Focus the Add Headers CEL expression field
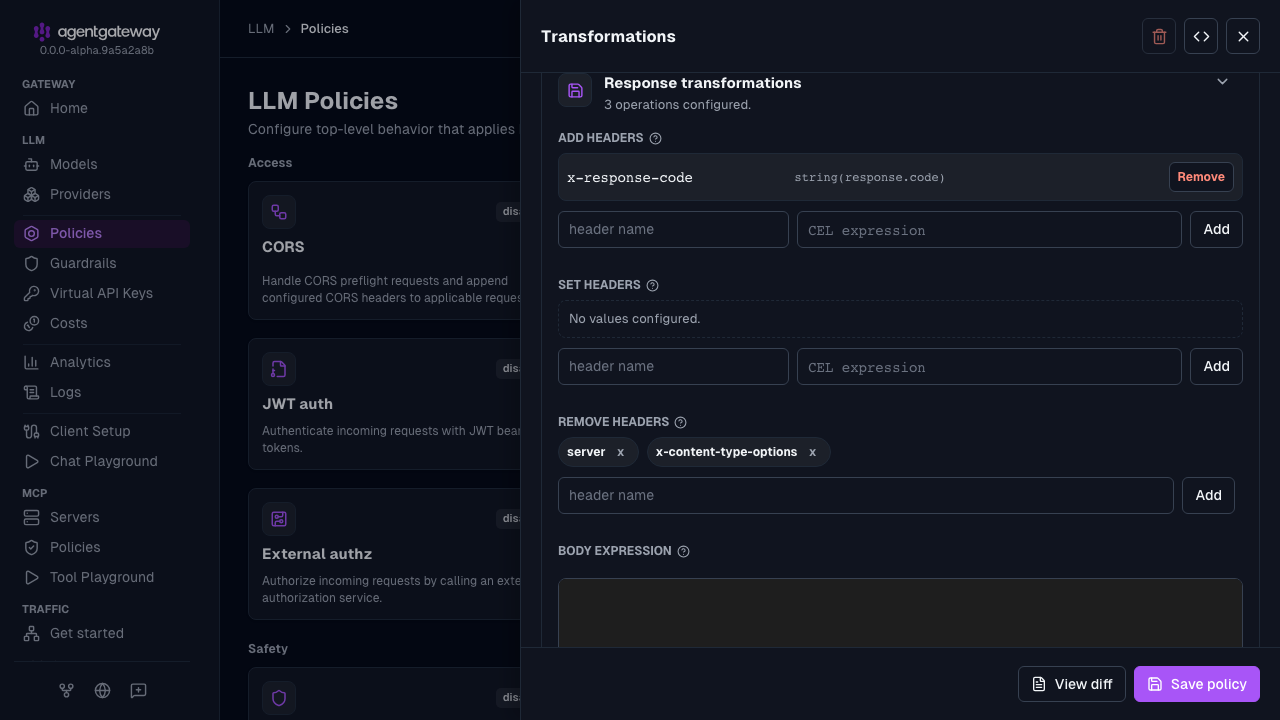 point(989,229)
